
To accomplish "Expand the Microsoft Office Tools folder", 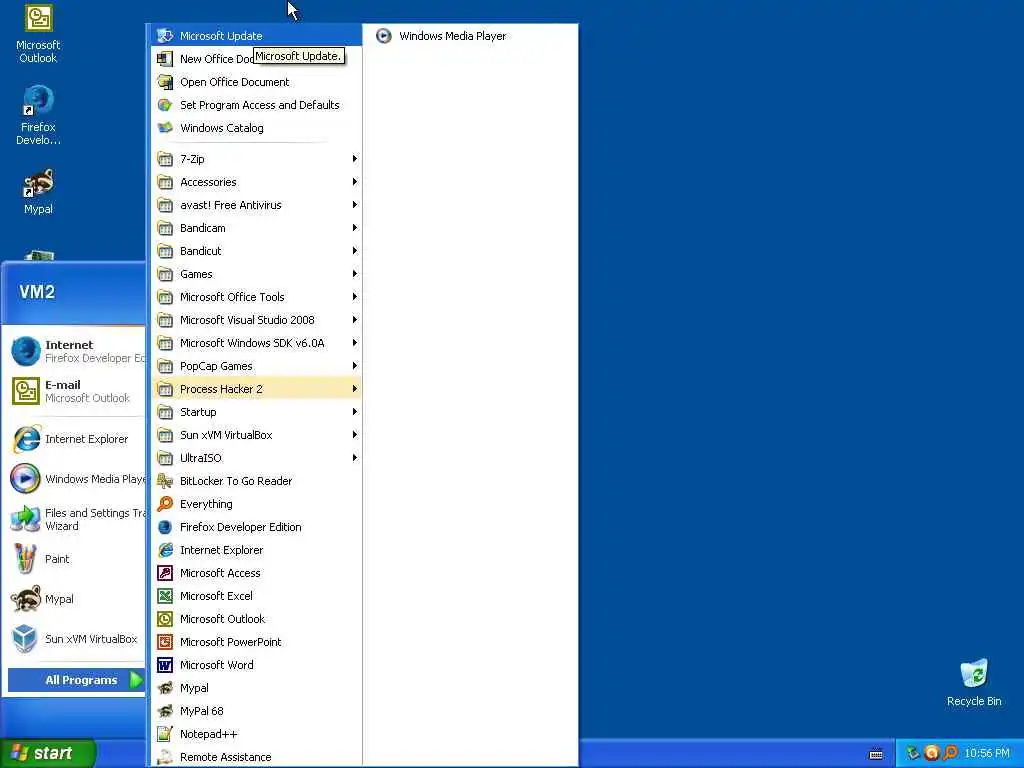I will click(257, 296).
